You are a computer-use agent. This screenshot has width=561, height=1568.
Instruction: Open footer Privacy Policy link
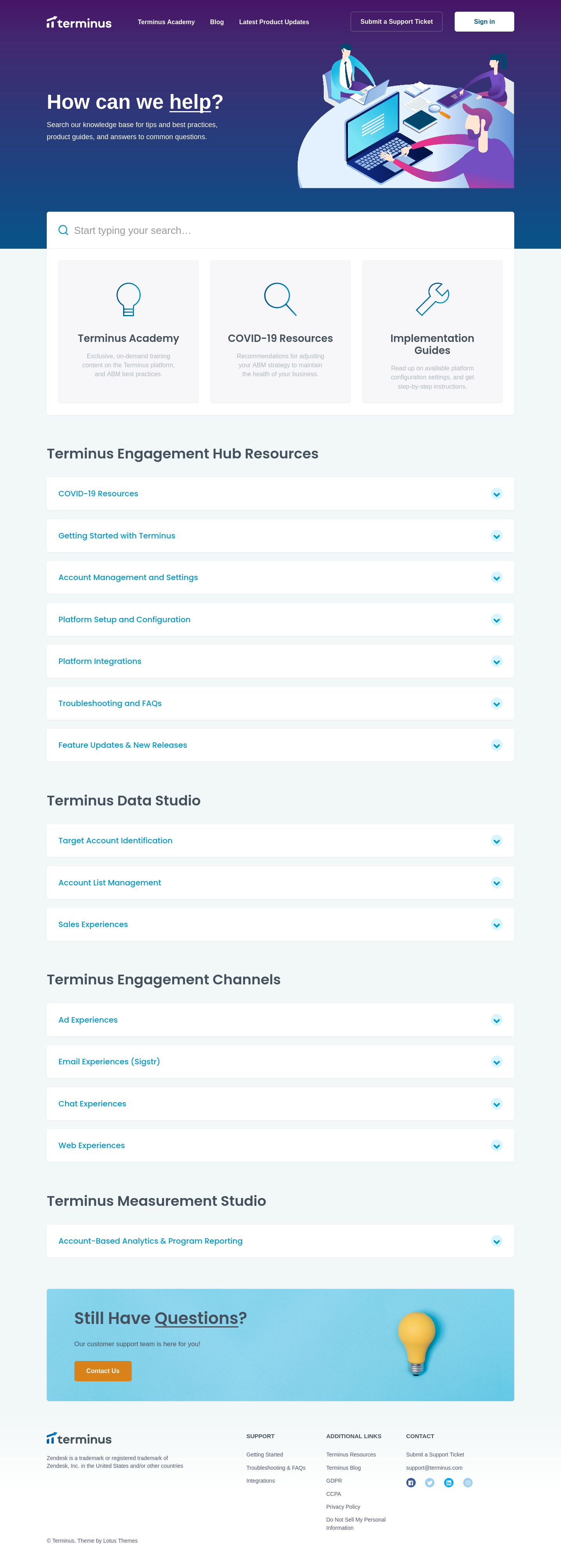[x=343, y=1506]
